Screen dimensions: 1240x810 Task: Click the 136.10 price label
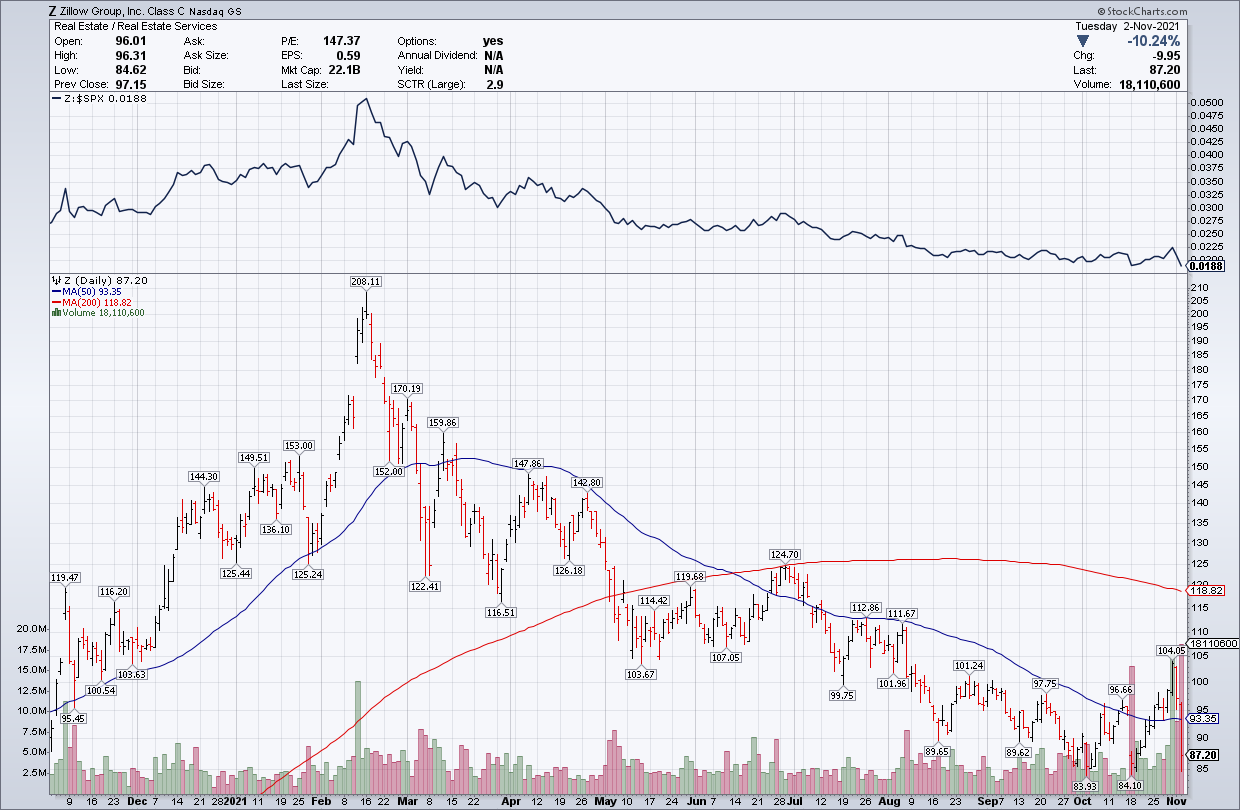click(276, 529)
